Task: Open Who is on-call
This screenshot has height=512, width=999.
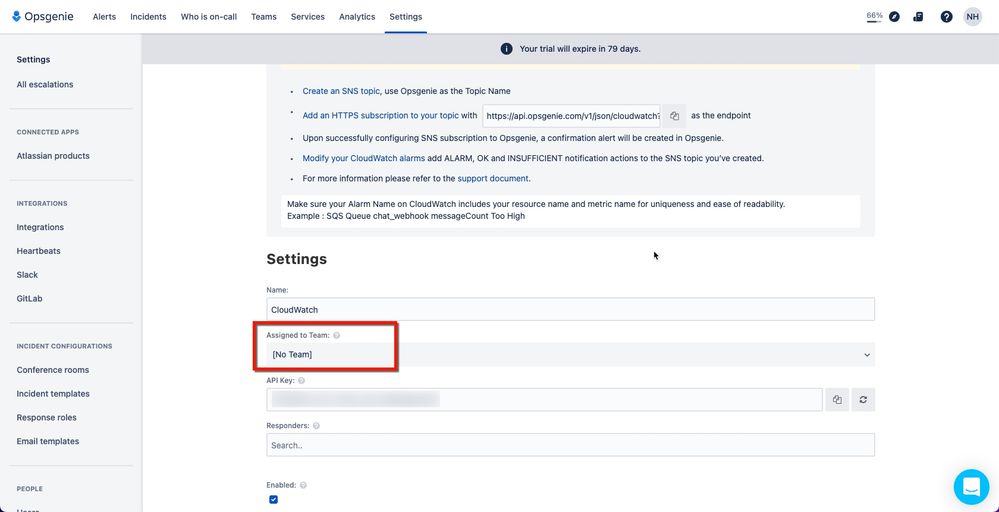Action: [208, 17]
